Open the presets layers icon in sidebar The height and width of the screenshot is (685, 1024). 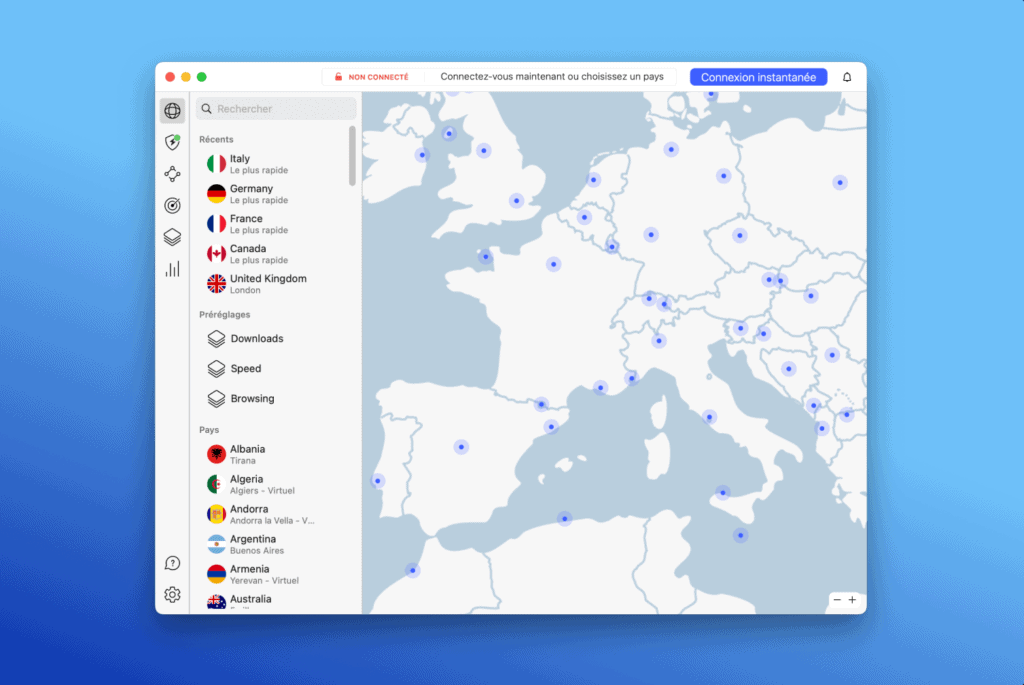(172, 237)
